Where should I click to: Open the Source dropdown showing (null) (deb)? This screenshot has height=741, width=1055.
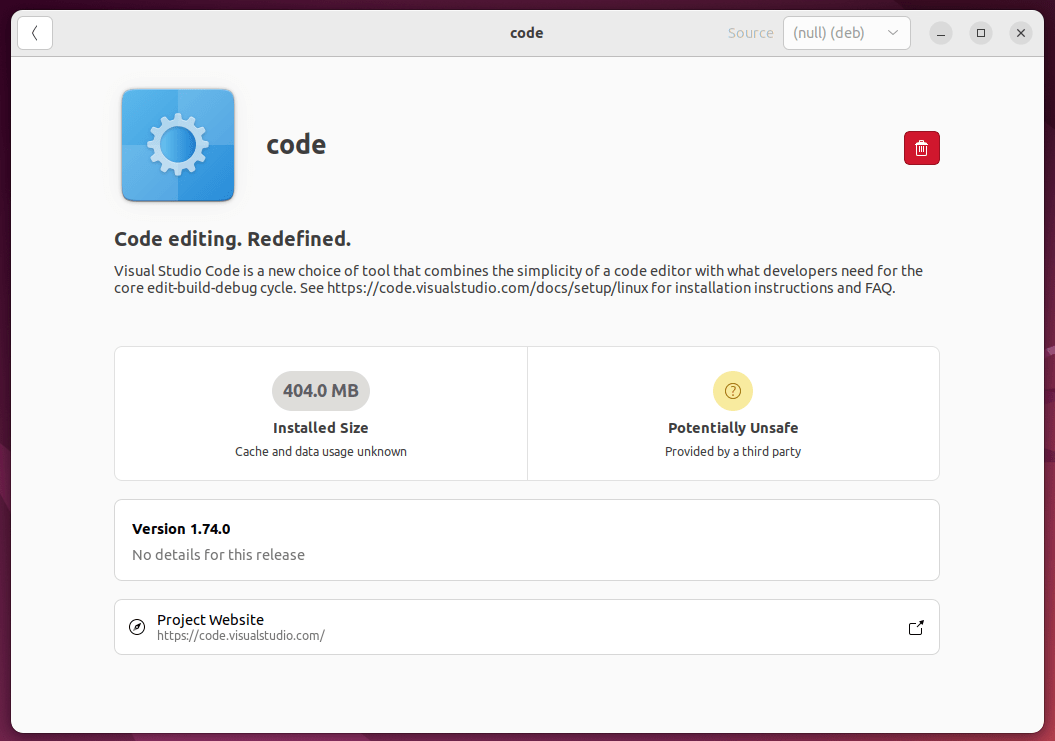(x=846, y=33)
